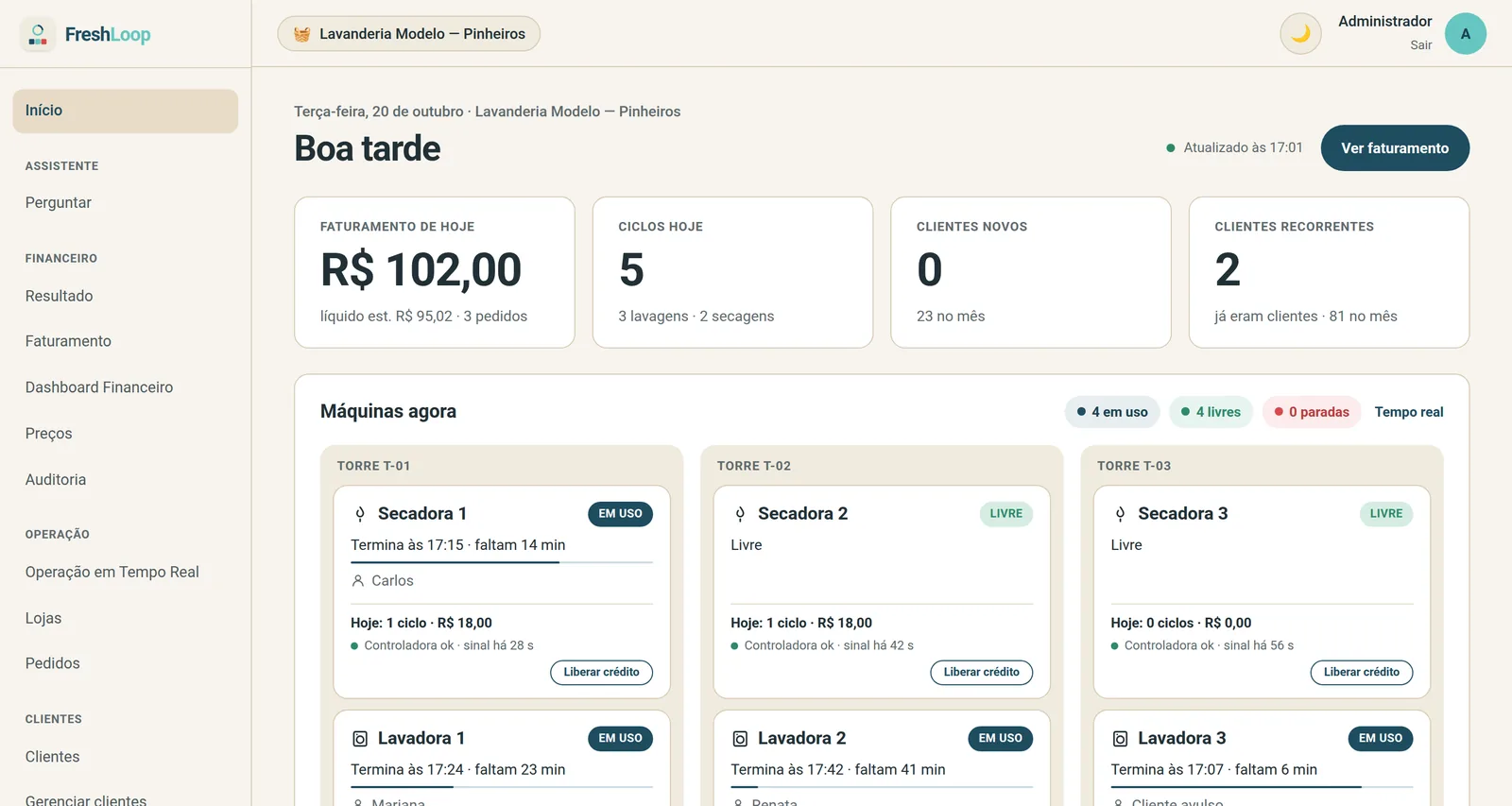The height and width of the screenshot is (806, 1512).
Task: Click the LIVRE badge on Secadora 2
Action: point(1006,514)
